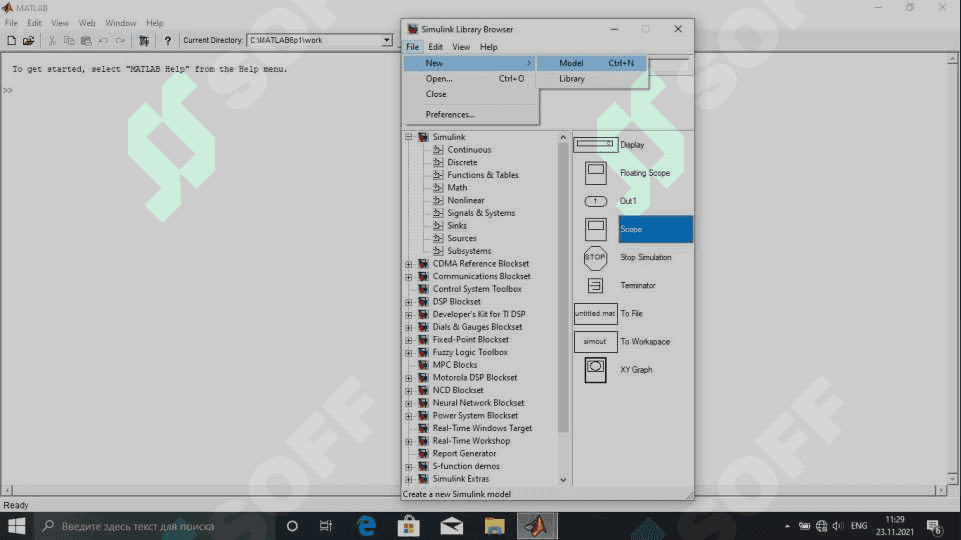Image resolution: width=961 pixels, height=540 pixels.
Task: Click Open... in the File menu
Action: (471, 78)
